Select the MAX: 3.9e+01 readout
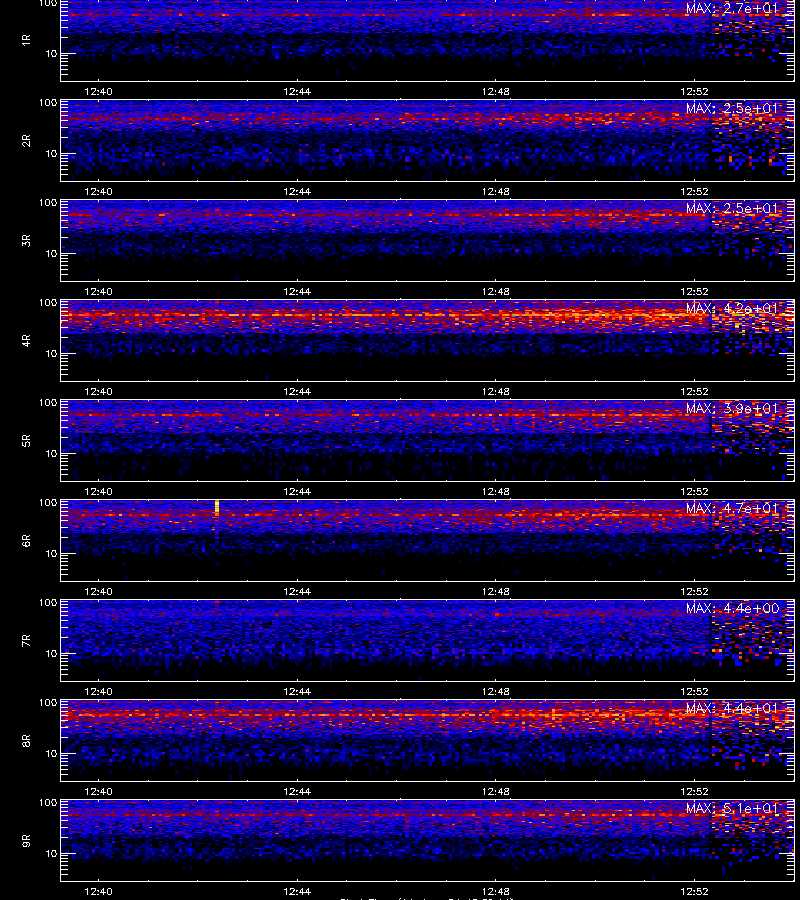 tap(732, 408)
